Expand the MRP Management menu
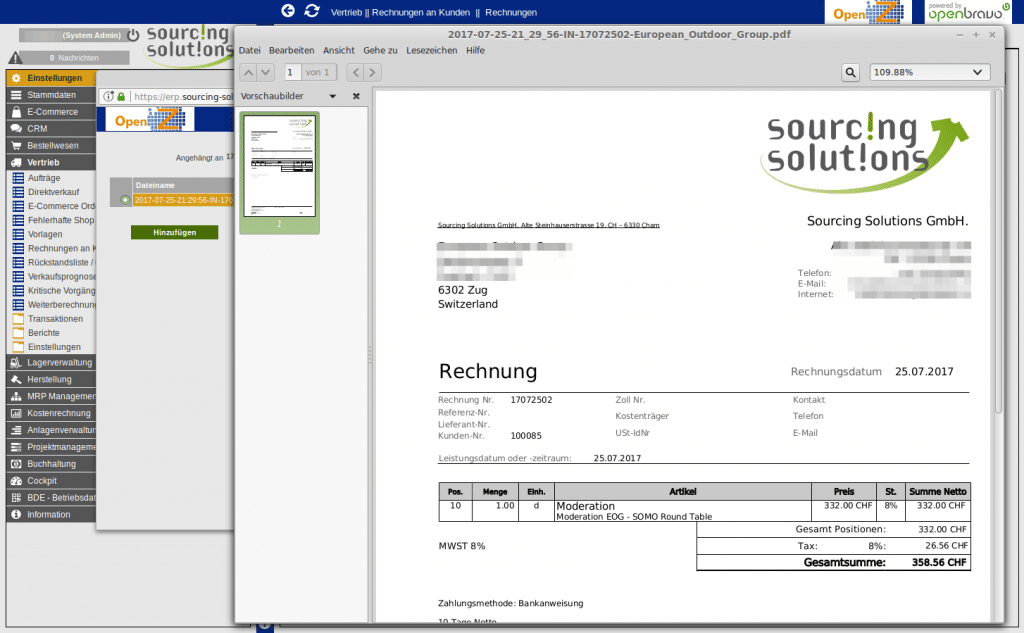Viewport: 1024px width, 633px height. pyautogui.click(x=51, y=397)
